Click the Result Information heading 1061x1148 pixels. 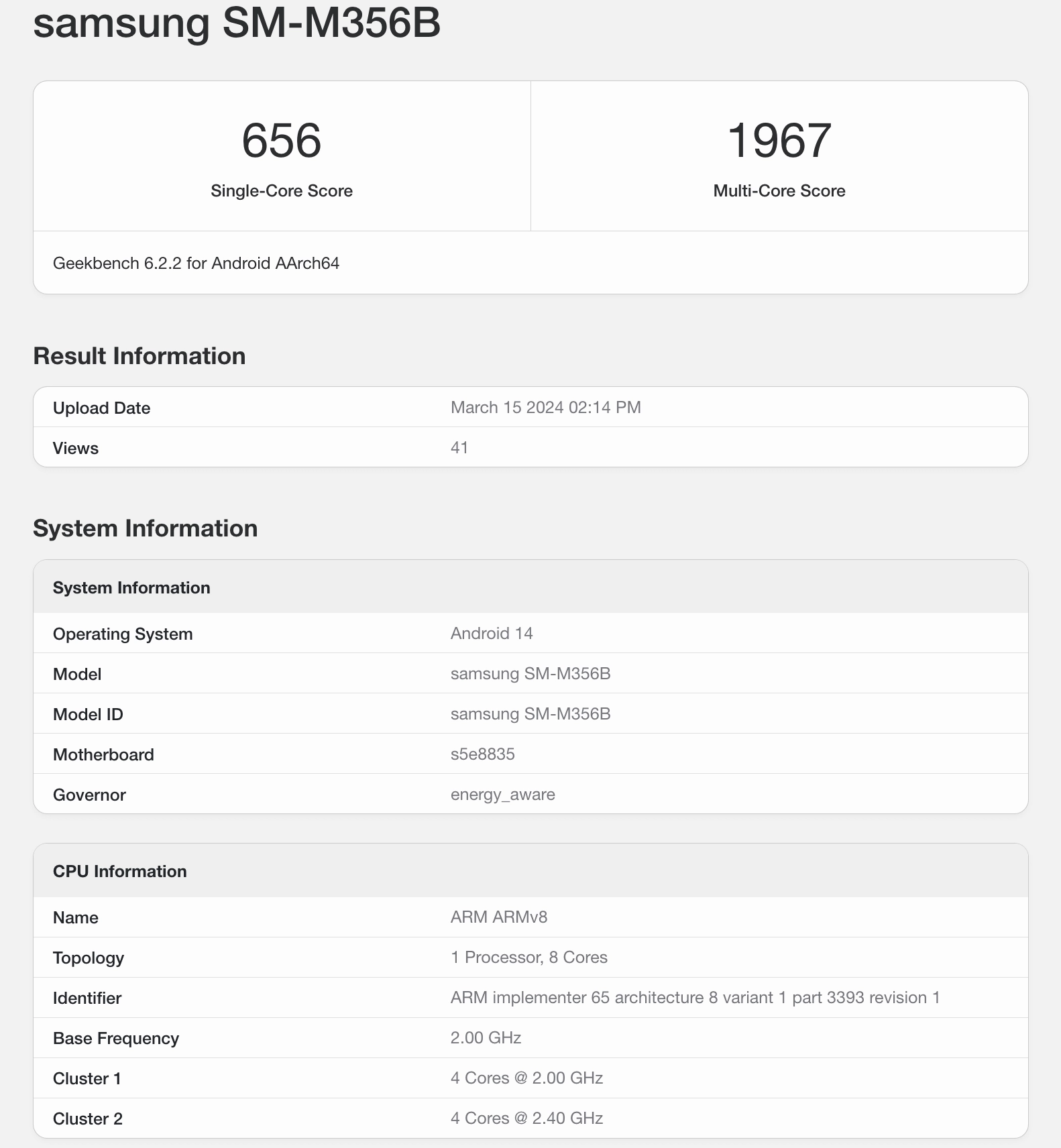click(x=139, y=356)
